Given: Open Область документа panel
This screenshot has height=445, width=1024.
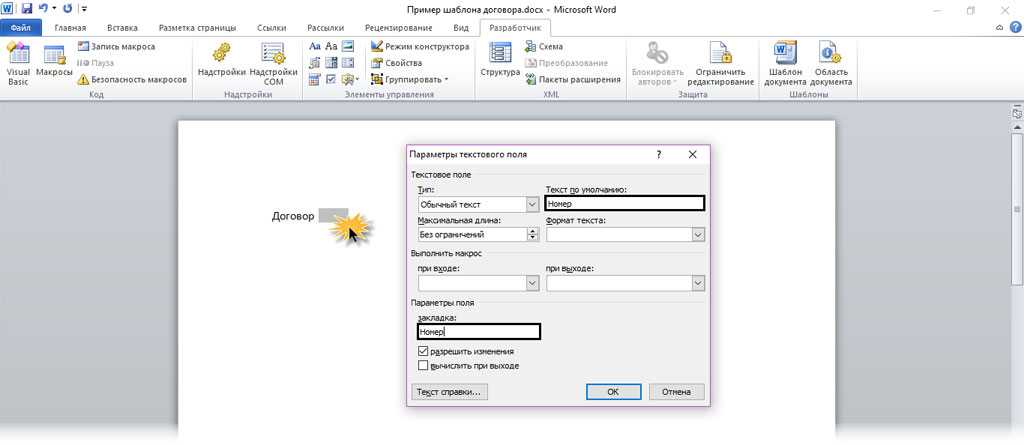Looking at the screenshot, I should (831, 62).
